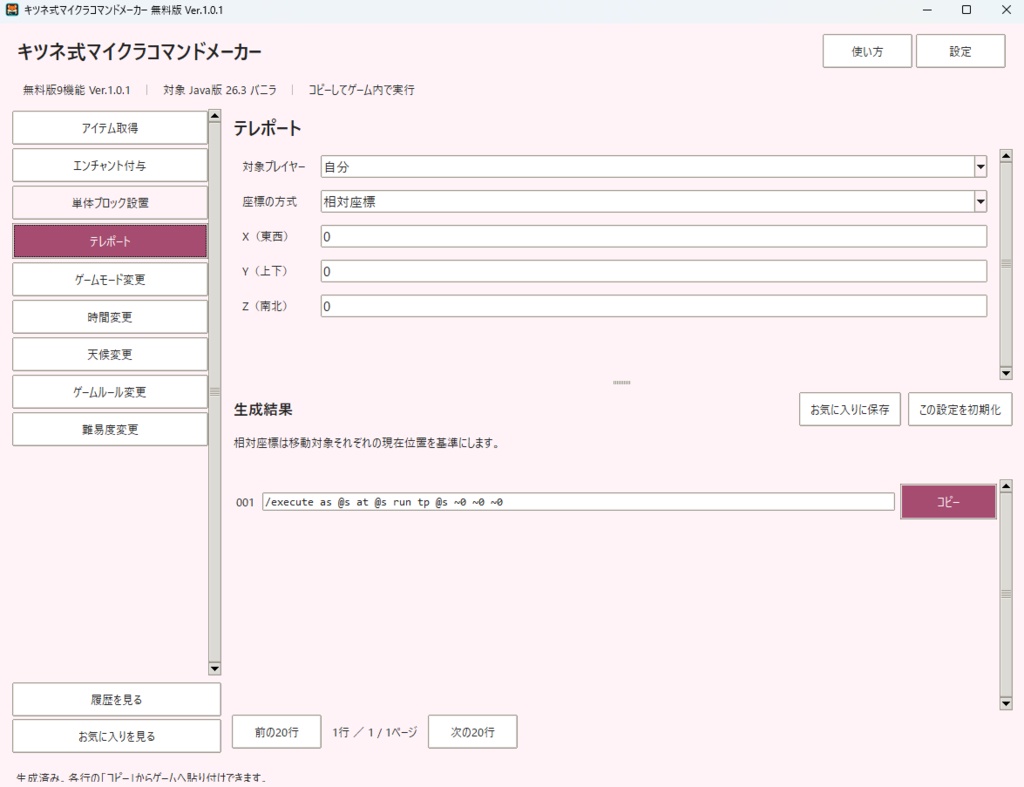Click the app fox icon in title bar
Image resolution: width=1024 pixels, height=787 pixels.
coord(12,10)
